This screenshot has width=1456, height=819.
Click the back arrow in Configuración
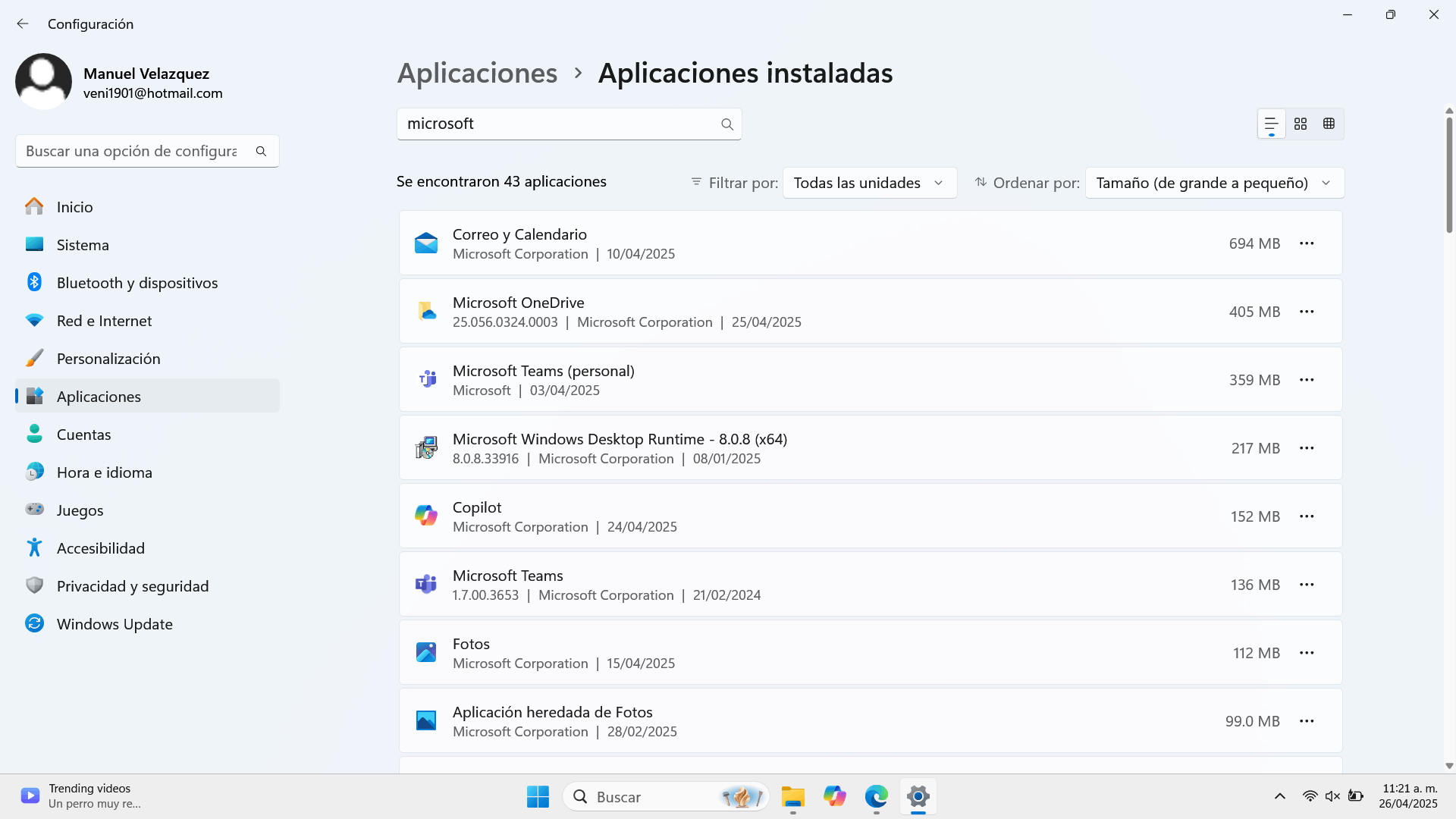pos(23,24)
